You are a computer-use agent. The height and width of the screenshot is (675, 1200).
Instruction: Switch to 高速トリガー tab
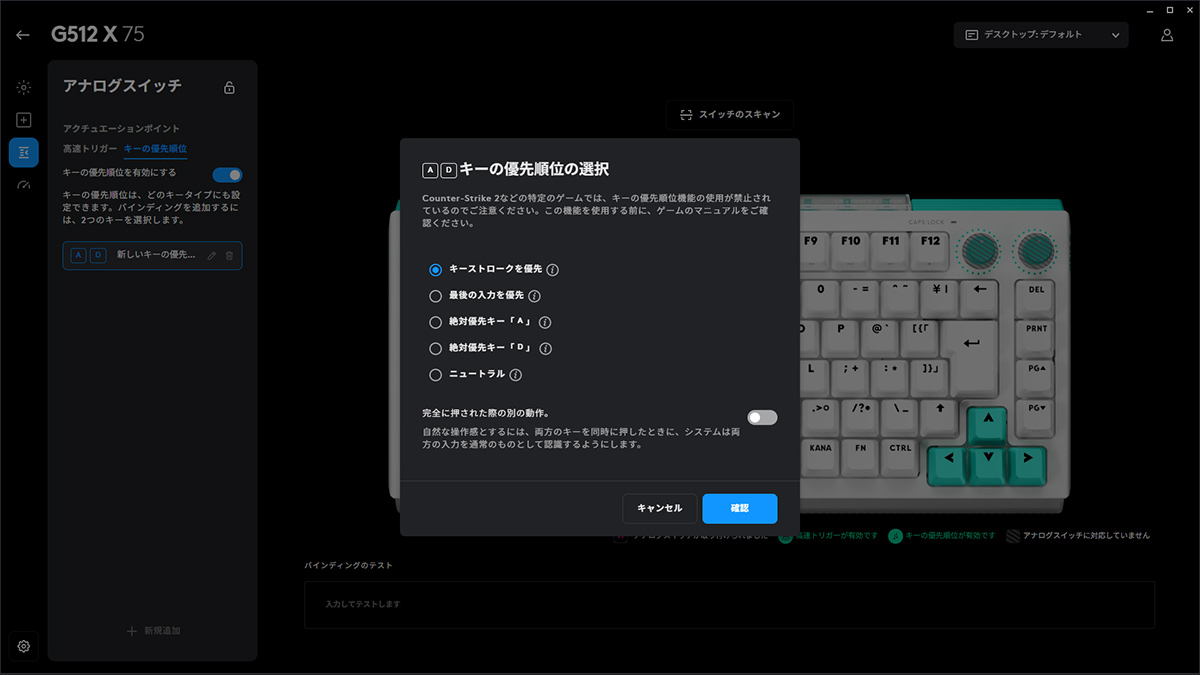click(90, 148)
